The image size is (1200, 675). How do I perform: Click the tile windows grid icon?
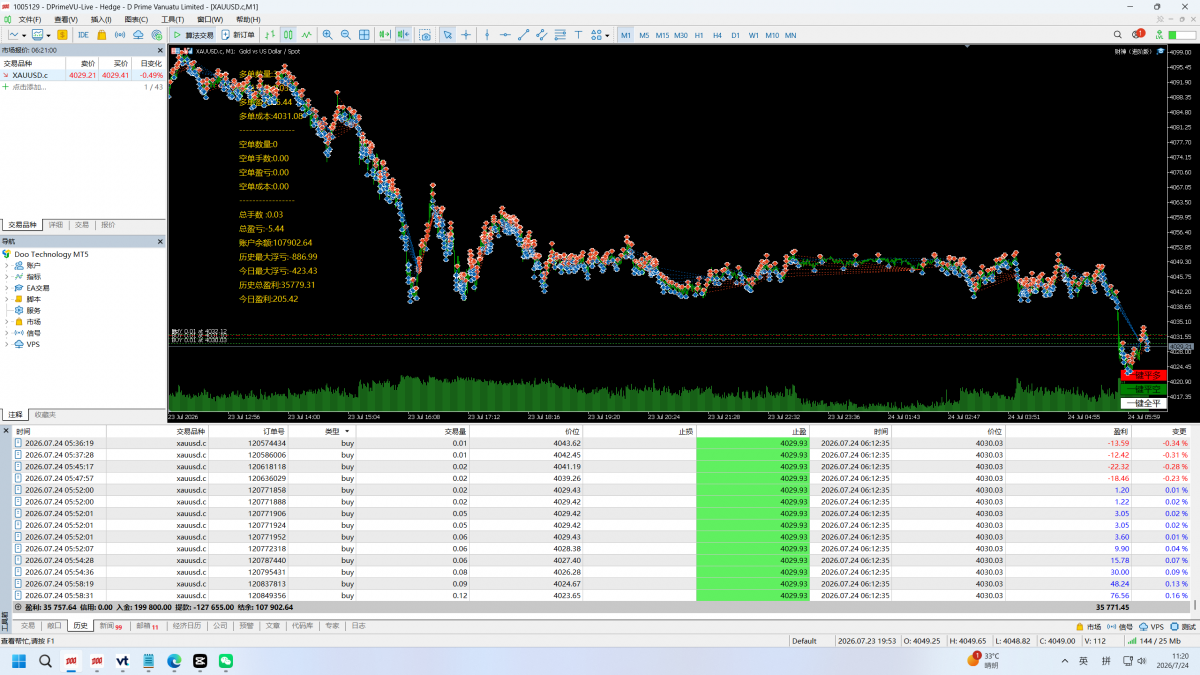364,35
